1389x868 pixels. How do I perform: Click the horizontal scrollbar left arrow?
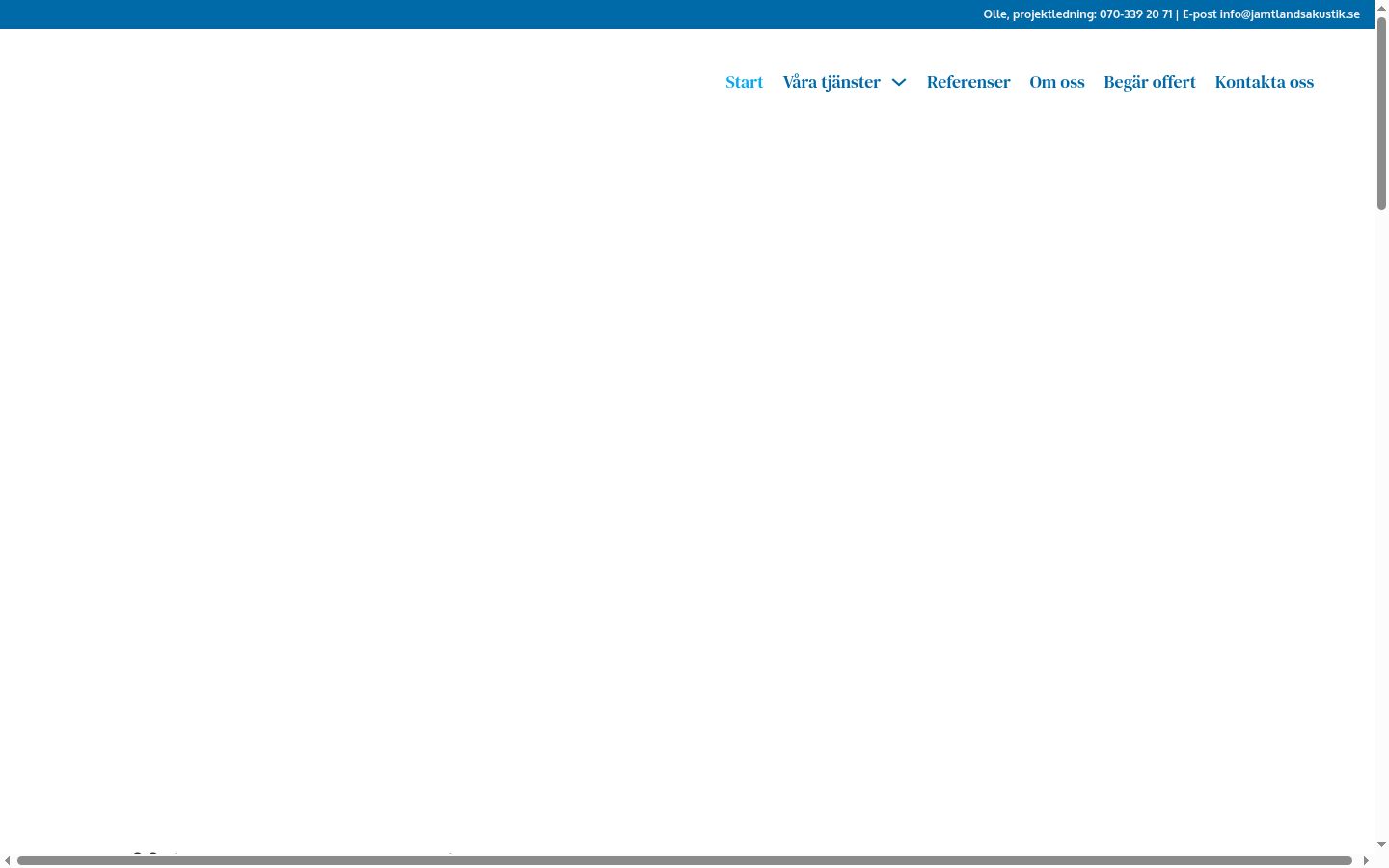(8, 860)
